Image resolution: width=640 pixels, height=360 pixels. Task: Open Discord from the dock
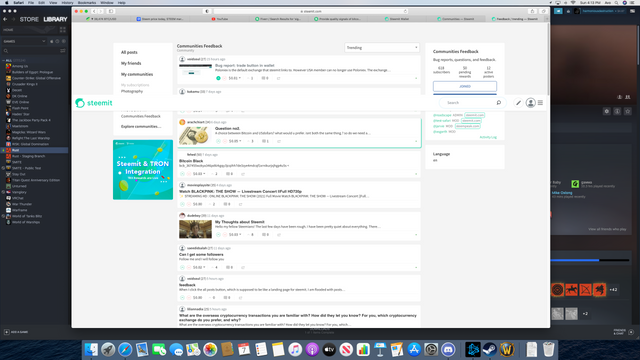448,349
